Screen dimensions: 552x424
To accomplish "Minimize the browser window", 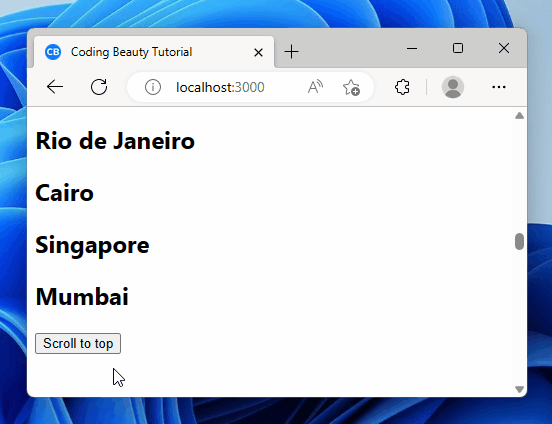I will [x=412, y=48].
